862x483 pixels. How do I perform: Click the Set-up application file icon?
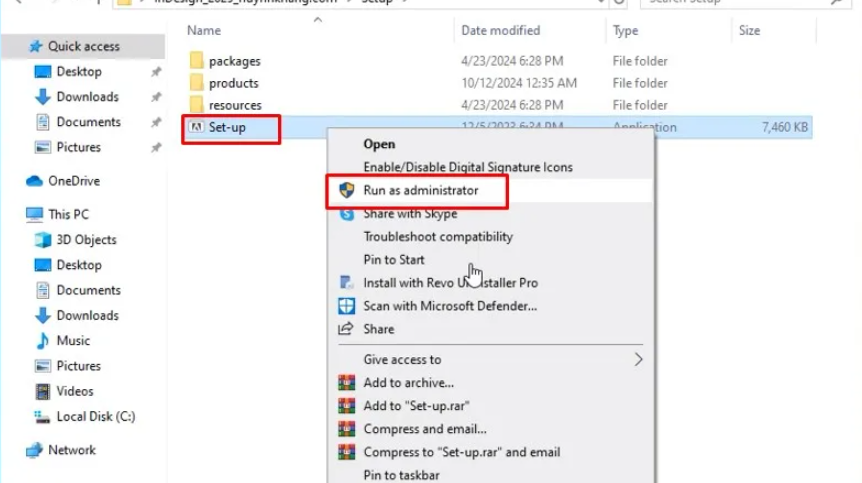pos(197,127)
